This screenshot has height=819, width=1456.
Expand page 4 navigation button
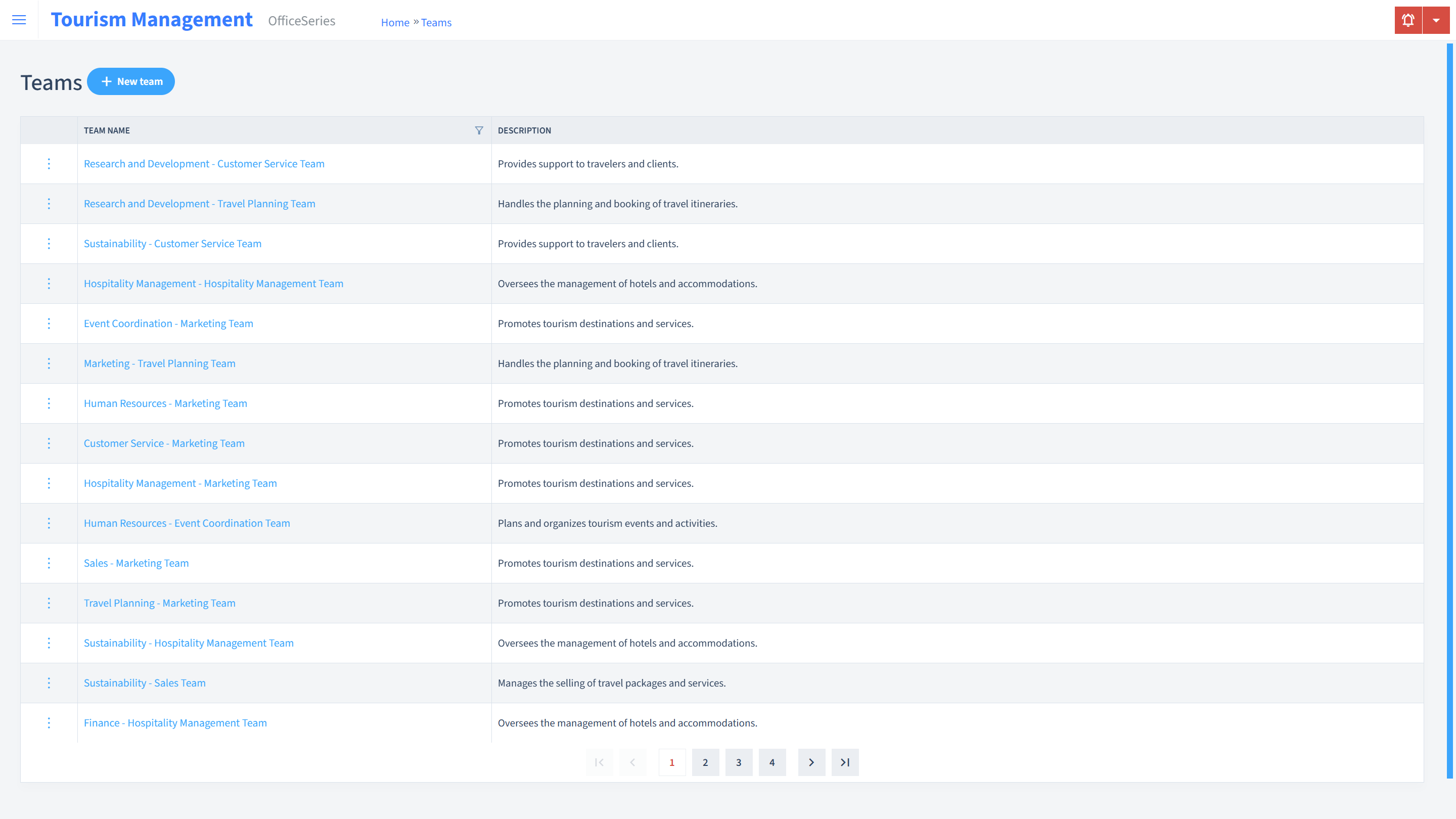pyautogui.click(x=772, y=762)
